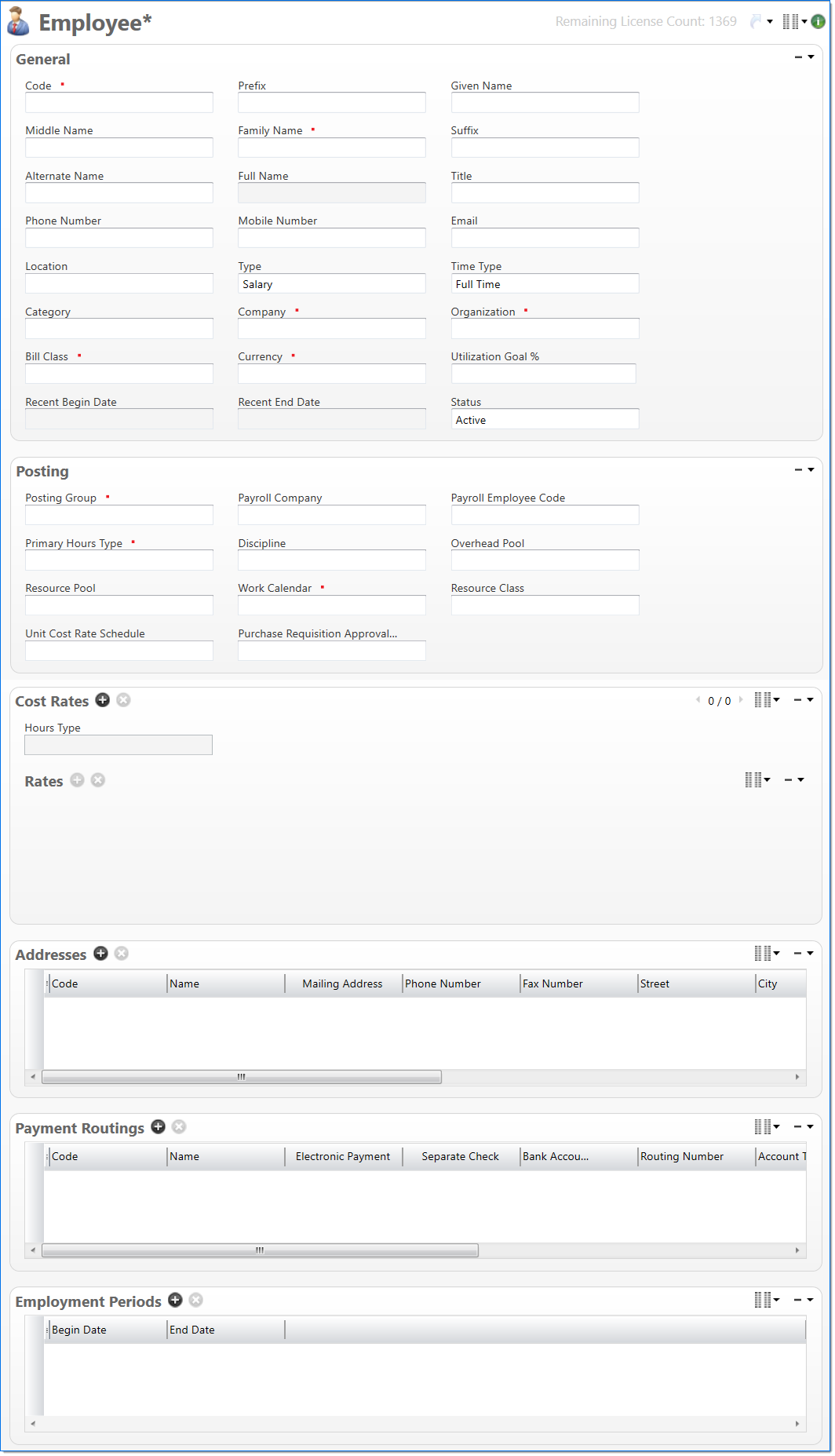
Task: Go to next Cost Rates record arrow
Action: [x=741, y=700]
